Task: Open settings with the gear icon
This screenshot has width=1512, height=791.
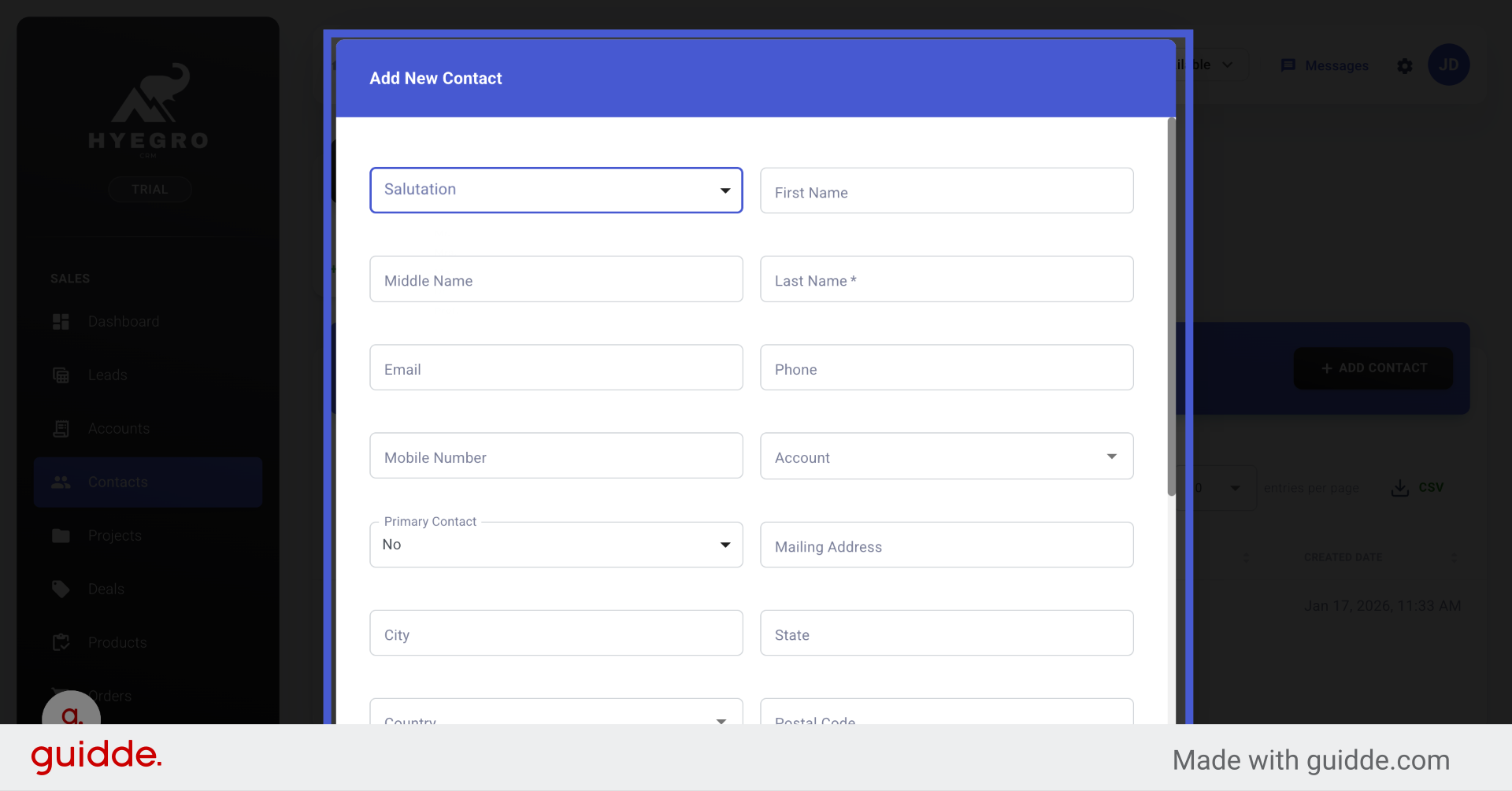Action: tap(1405, 66)
